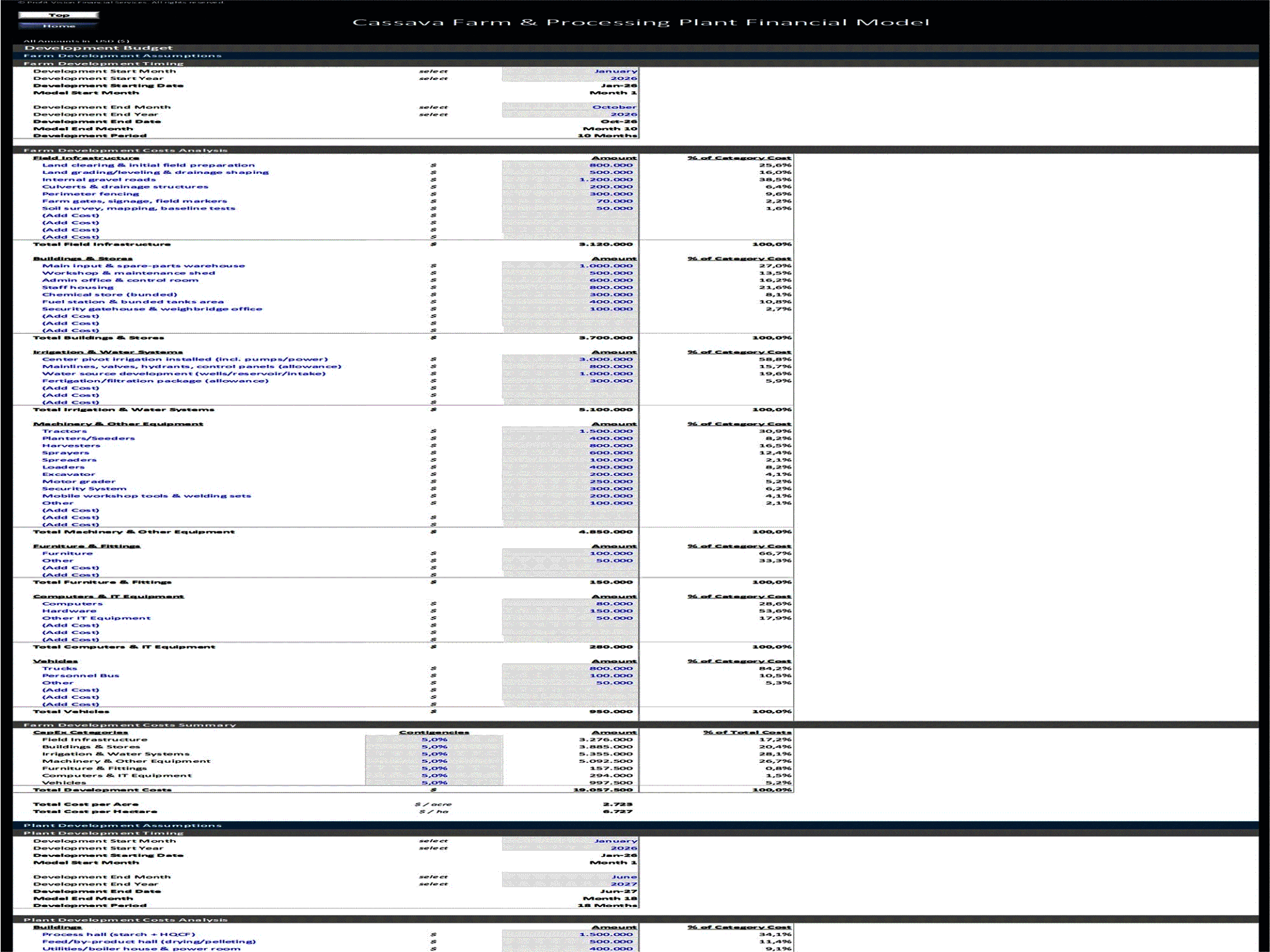Select the Land clearing & initial field preparation amount cell
This screenshot has height=952, width=1270.
(570, 165)
